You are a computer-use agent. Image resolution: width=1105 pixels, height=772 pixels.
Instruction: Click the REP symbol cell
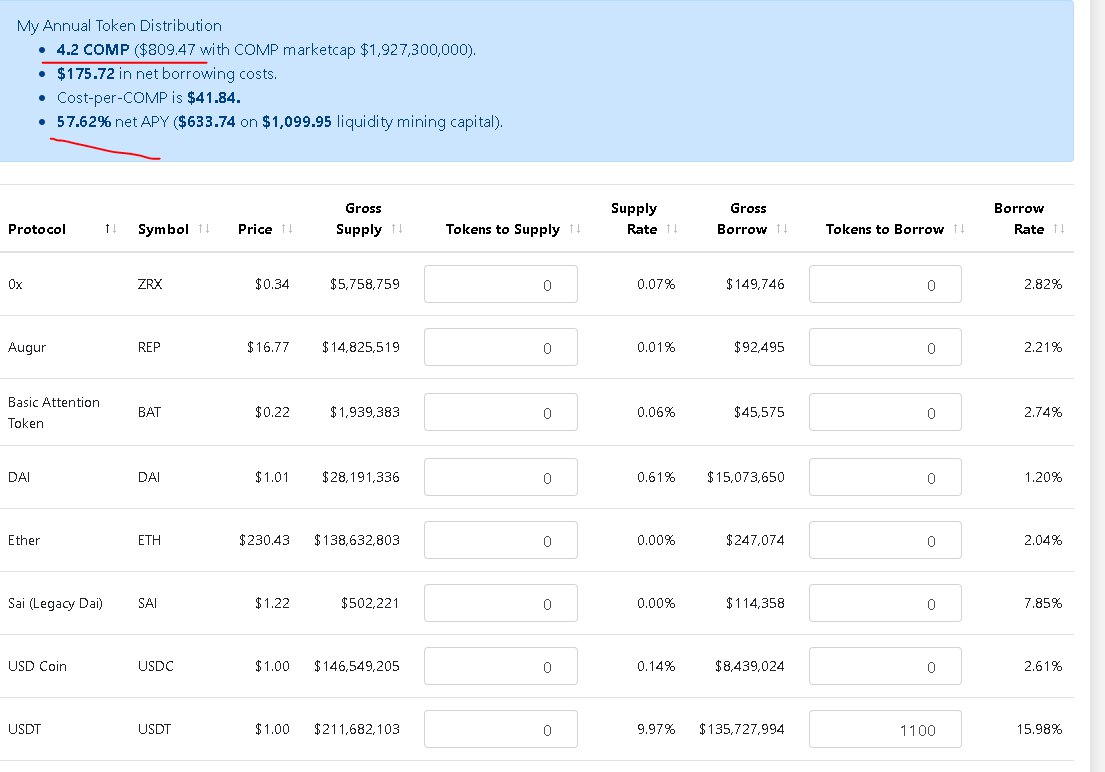point(149,348)
